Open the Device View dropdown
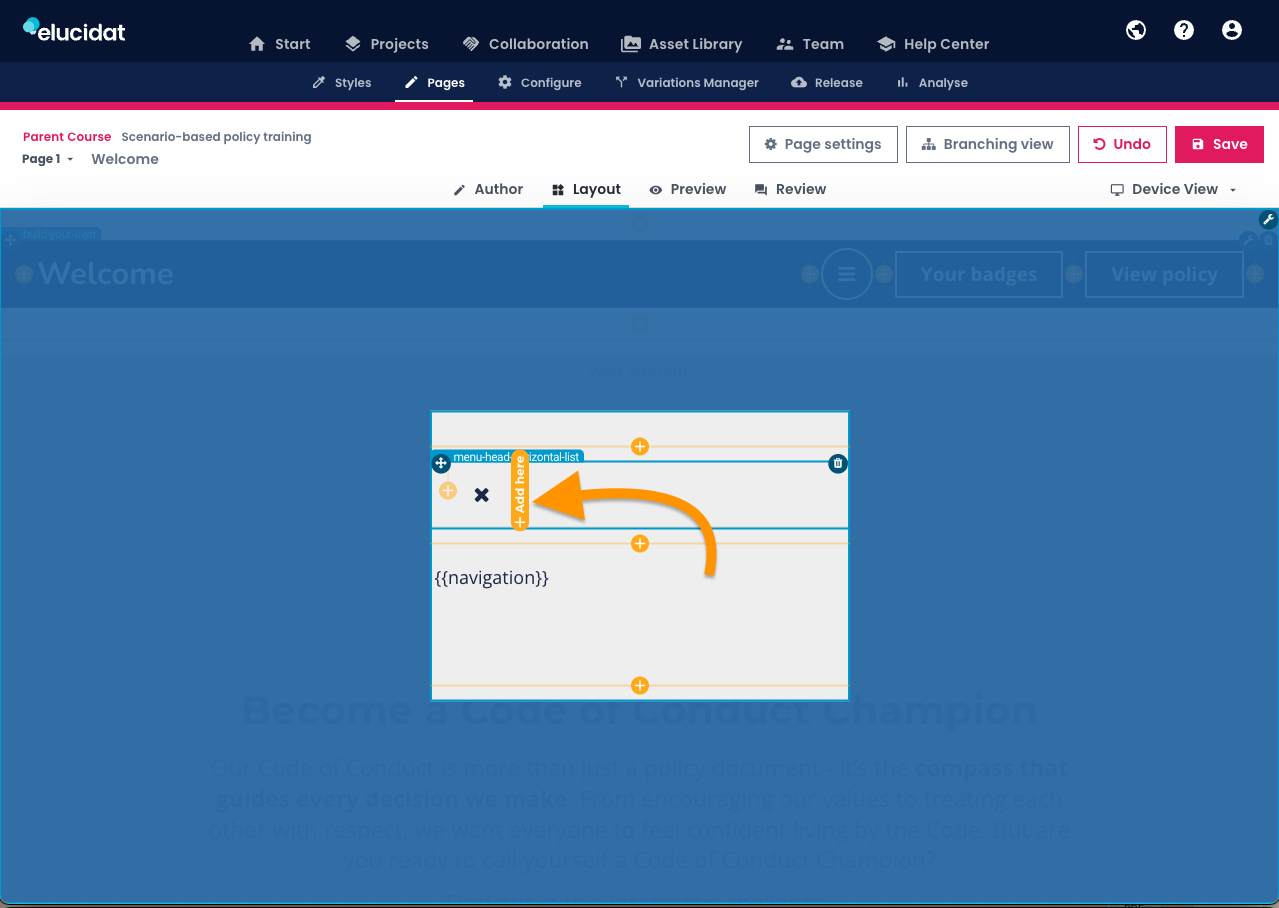1279x908 pixels. click(x=1172, y=189)
